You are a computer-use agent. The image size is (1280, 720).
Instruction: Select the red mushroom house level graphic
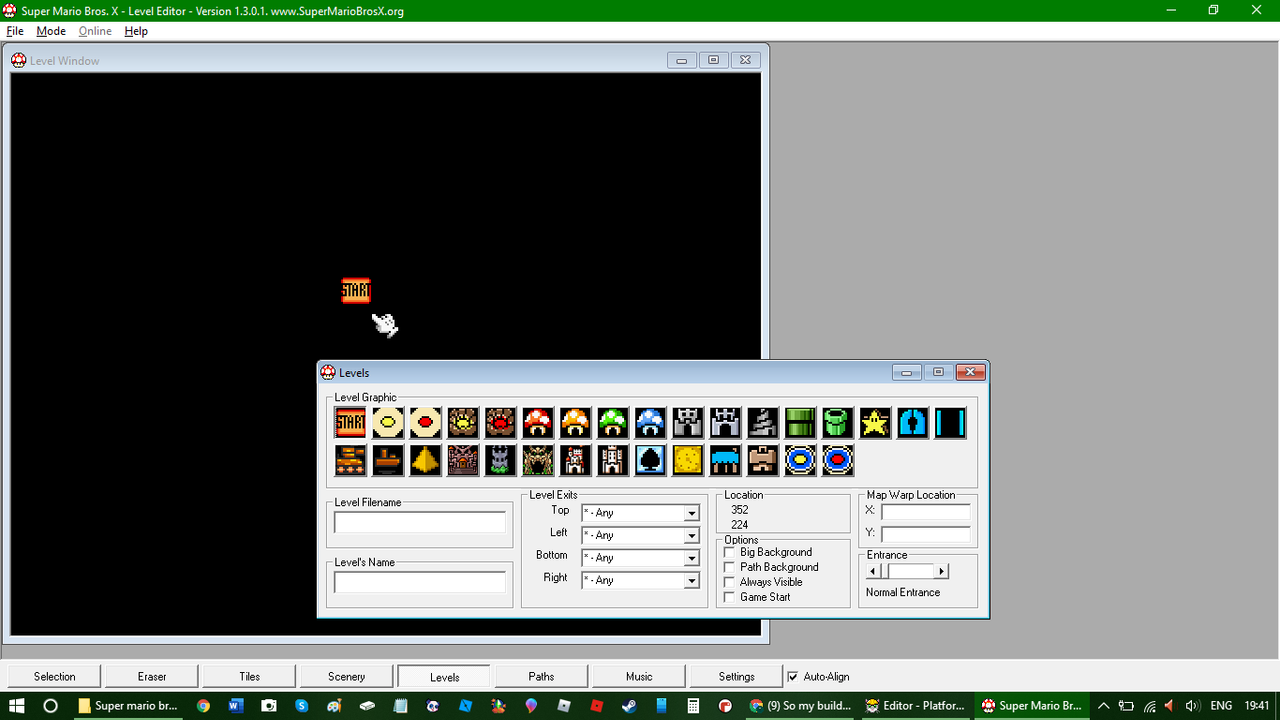click(x=537, y=422)
